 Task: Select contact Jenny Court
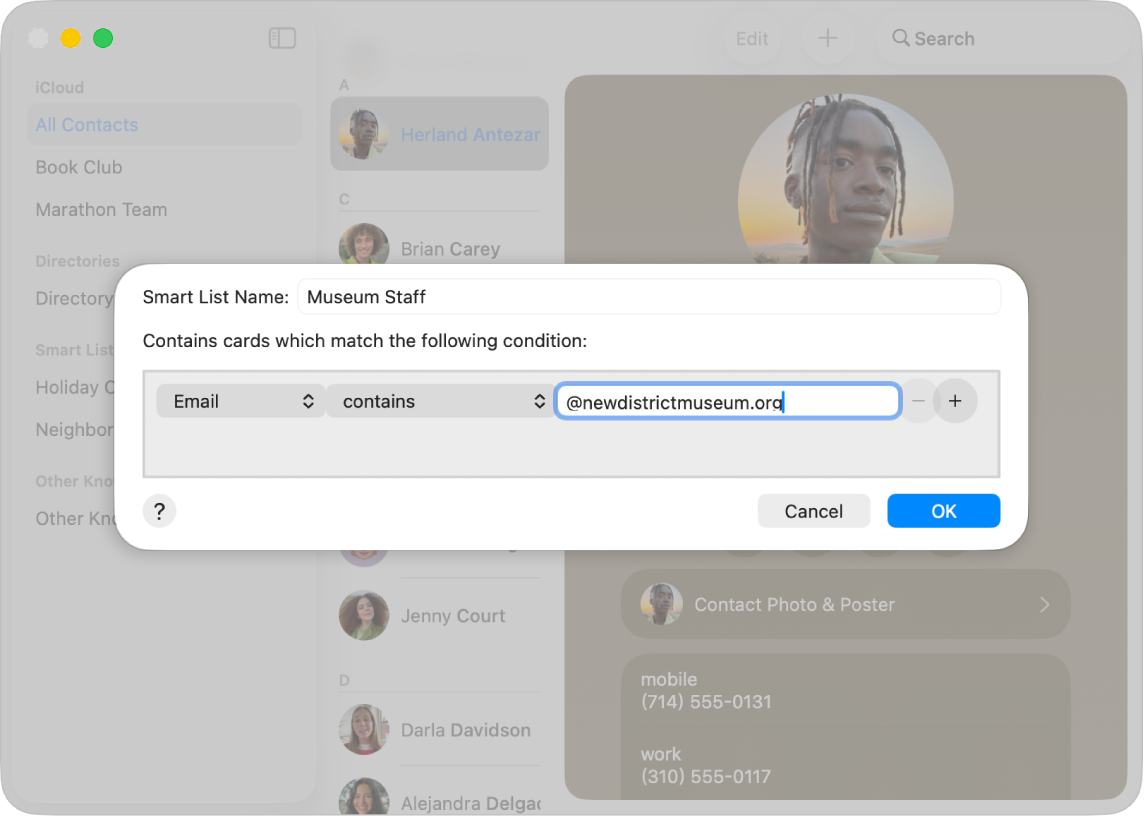point(453,615)
